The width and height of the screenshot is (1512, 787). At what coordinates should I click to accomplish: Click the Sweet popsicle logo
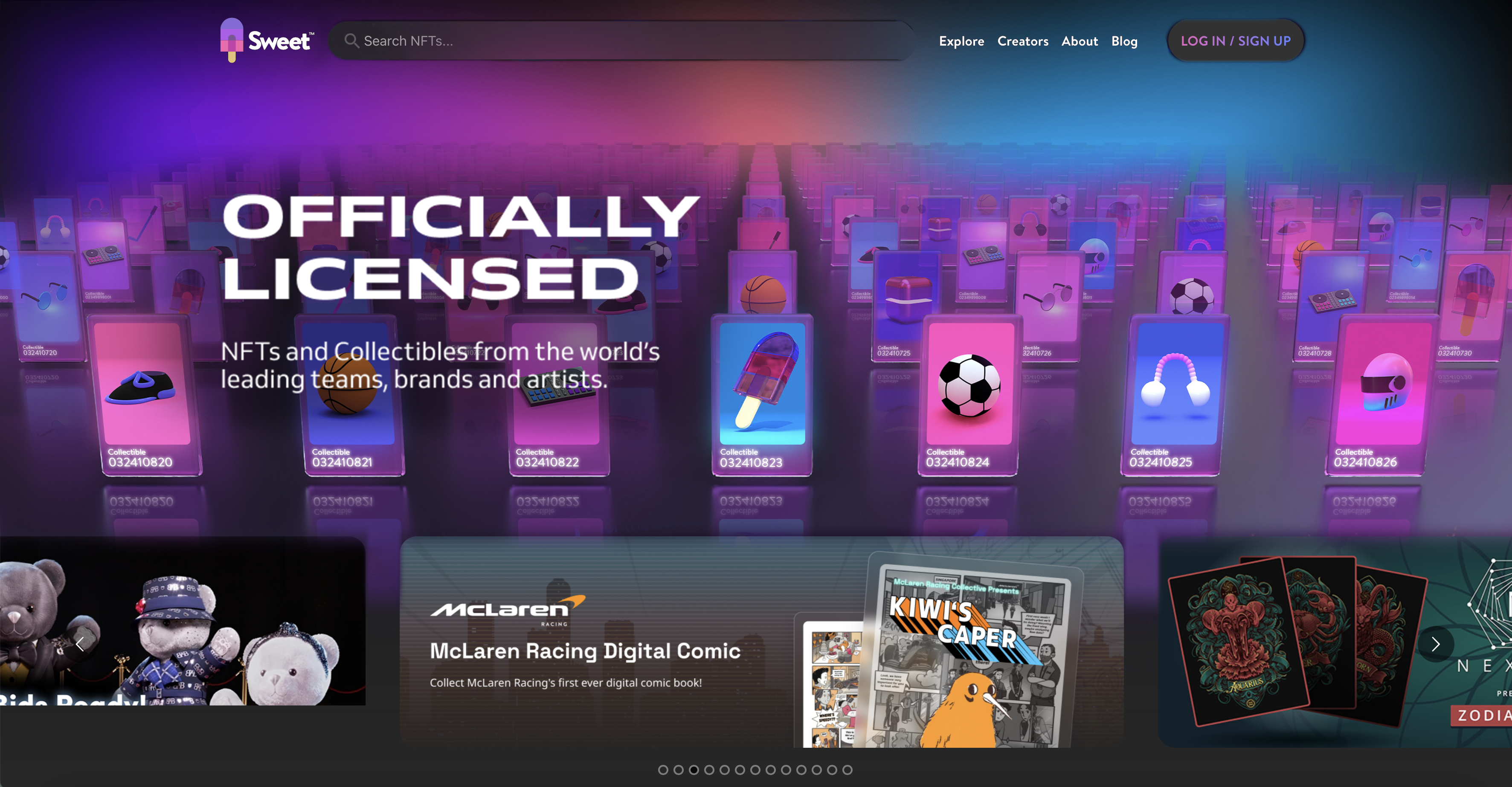point(267,40)
